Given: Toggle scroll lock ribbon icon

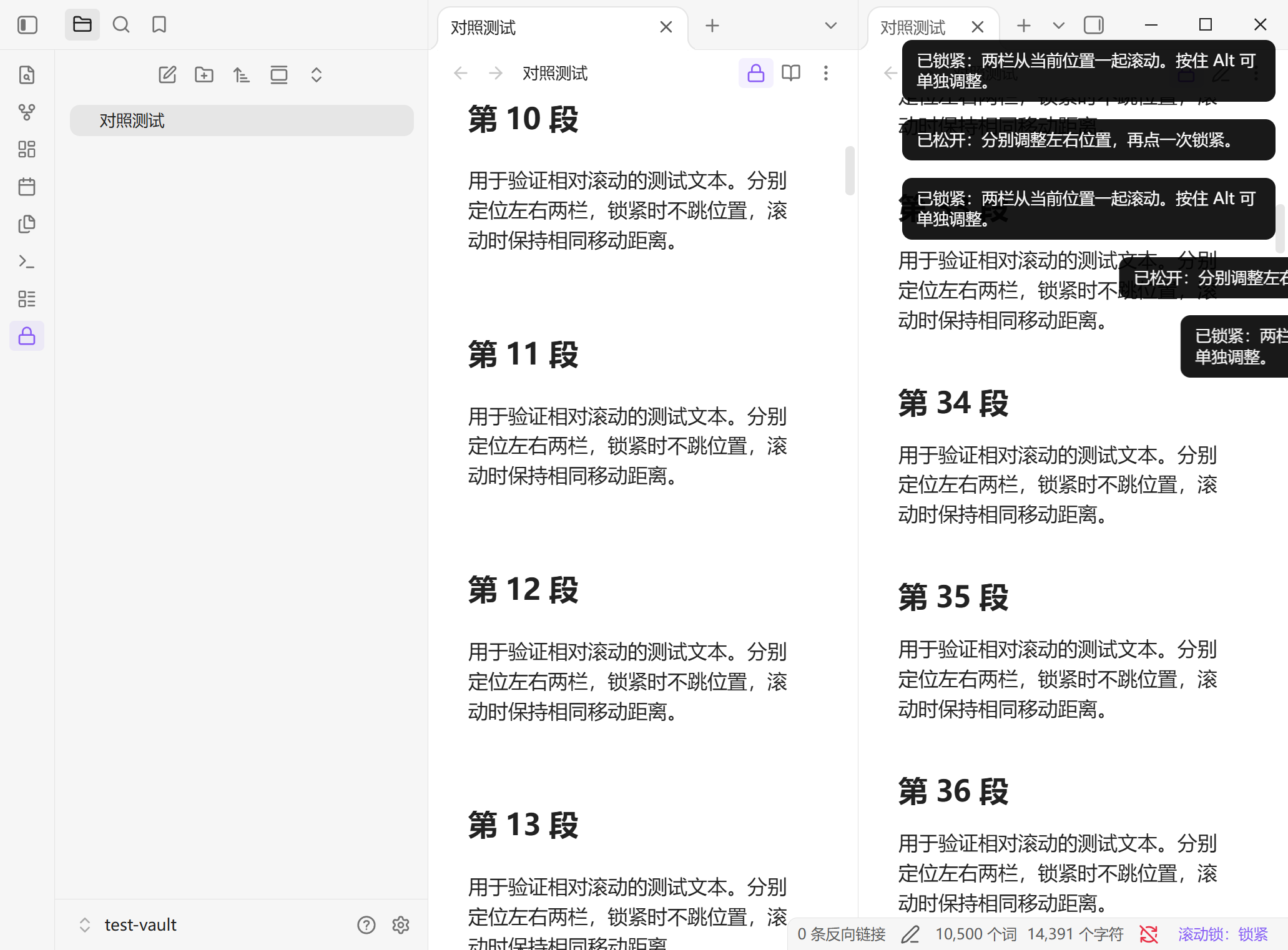Looking at the screenshot, I should (x=27, y=336).
